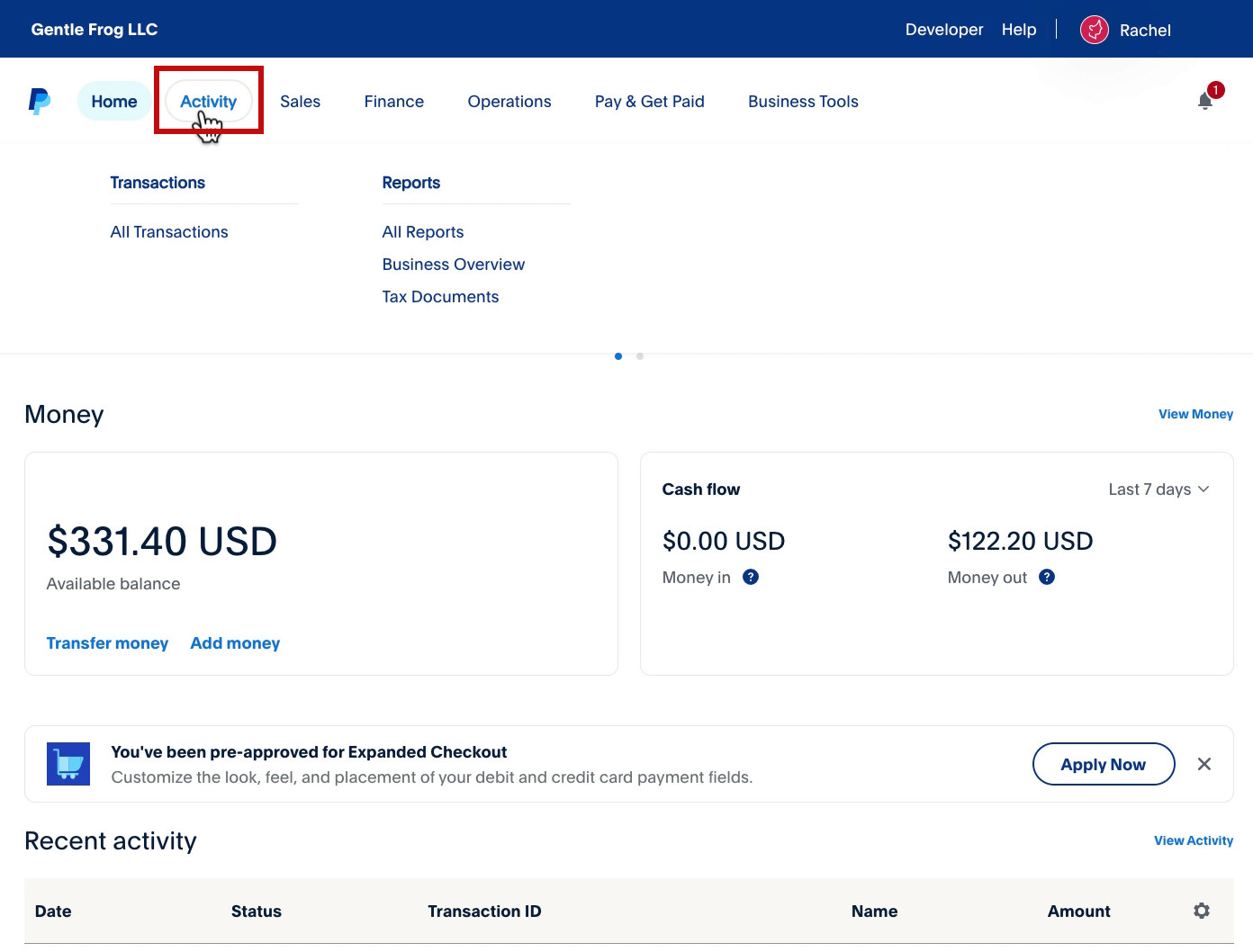Click the $331.40 USD balance

(162, 542)
